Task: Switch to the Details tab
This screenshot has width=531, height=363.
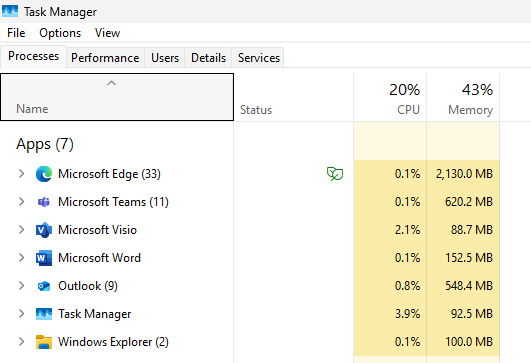Action: [x=208, y=58]
